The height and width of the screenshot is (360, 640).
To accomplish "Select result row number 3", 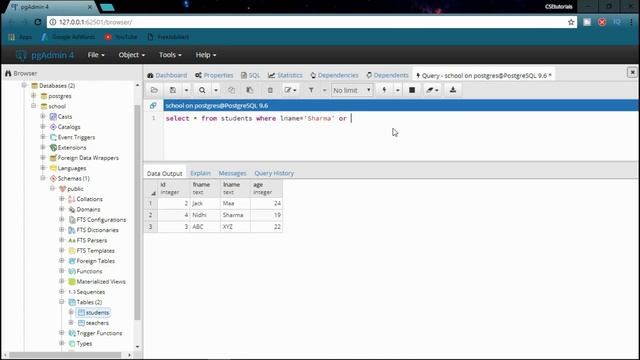I will tap(151, 227).
